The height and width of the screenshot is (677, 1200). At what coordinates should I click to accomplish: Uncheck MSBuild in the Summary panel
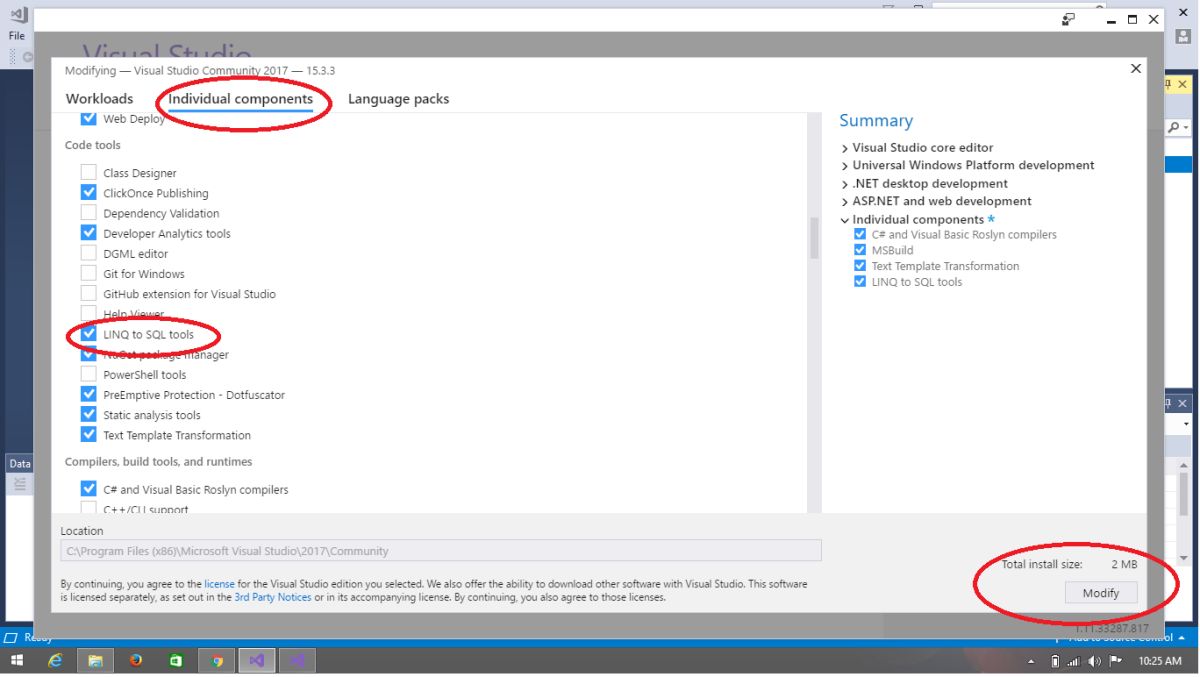pyautogui.click(x=860, y=250)
